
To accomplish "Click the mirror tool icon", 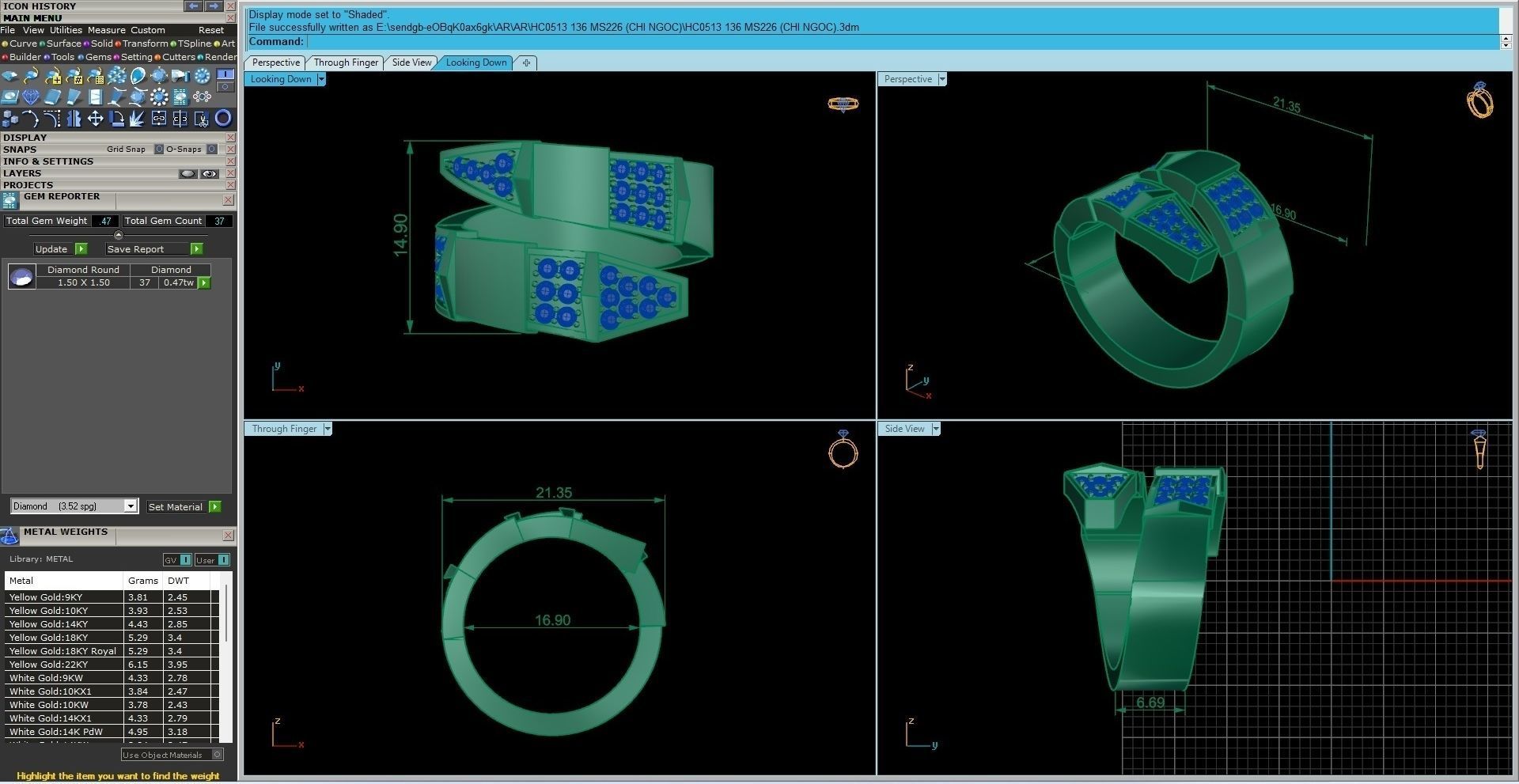I will 74,119.
